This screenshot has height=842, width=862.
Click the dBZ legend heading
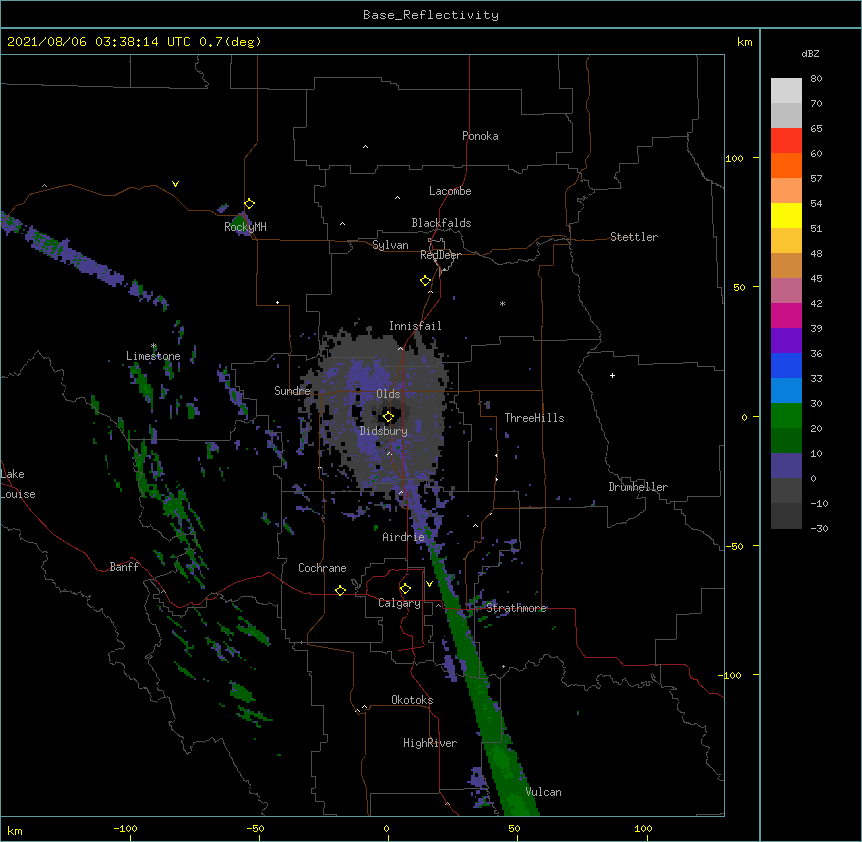(810, 53)
